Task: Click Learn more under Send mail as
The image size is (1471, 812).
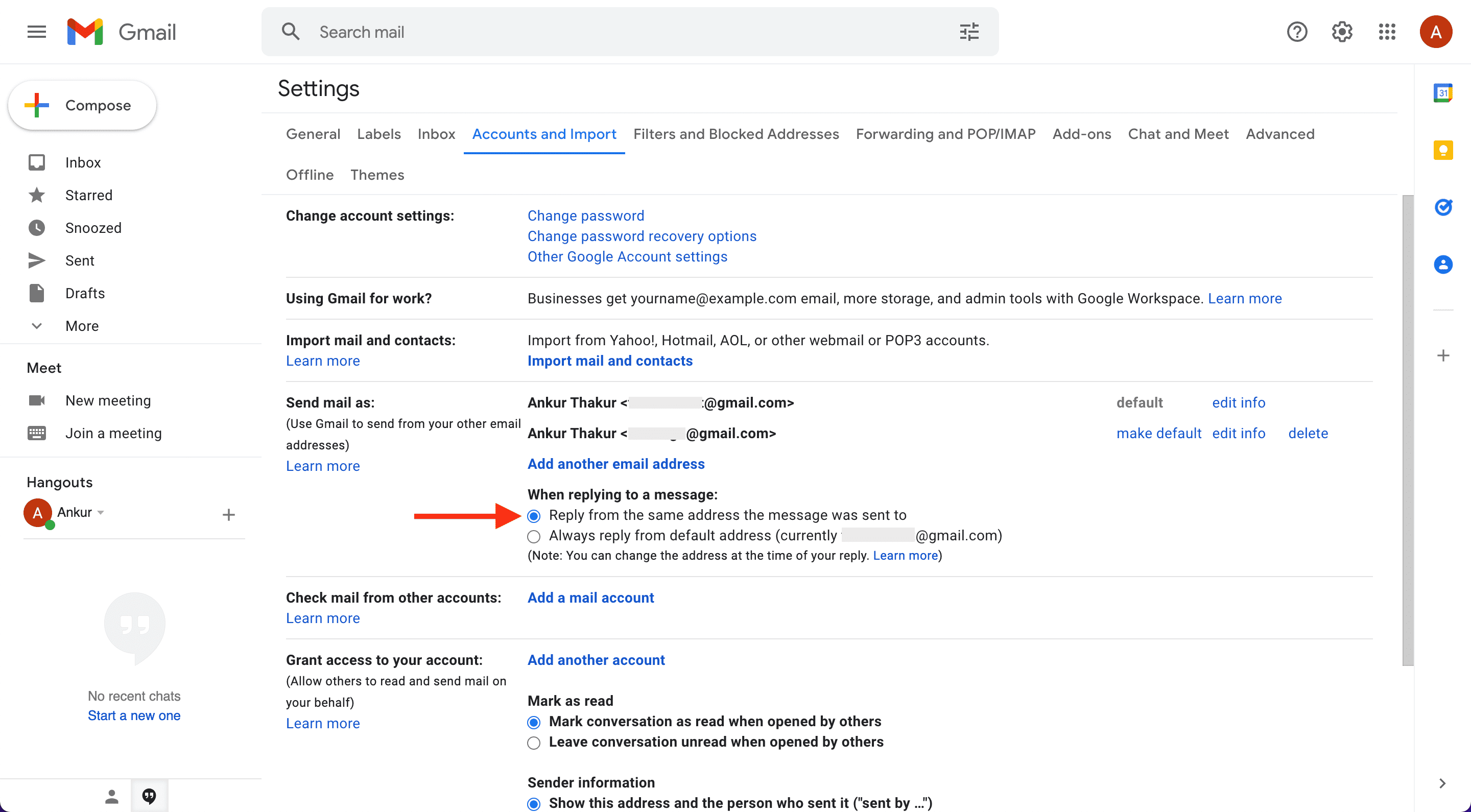Action: coord(323,466)
